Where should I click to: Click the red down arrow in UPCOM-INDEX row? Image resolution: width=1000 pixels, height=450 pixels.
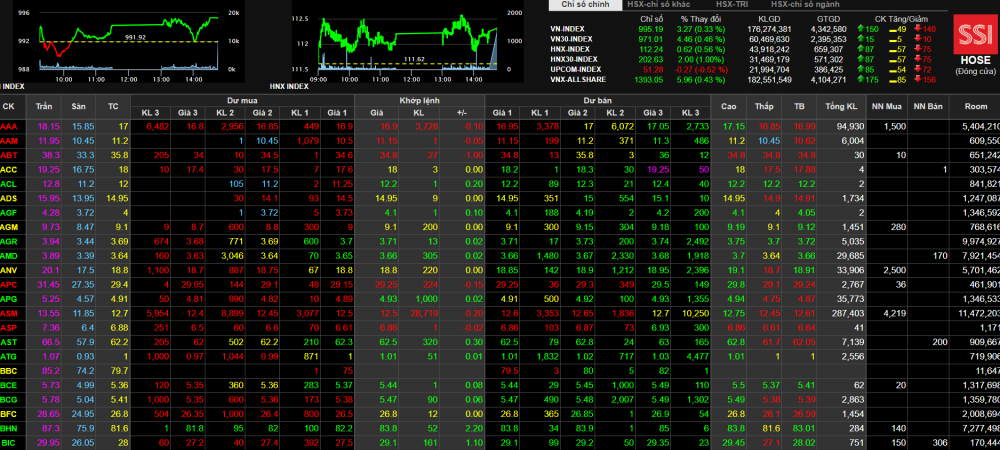click(x=917, y=68)
